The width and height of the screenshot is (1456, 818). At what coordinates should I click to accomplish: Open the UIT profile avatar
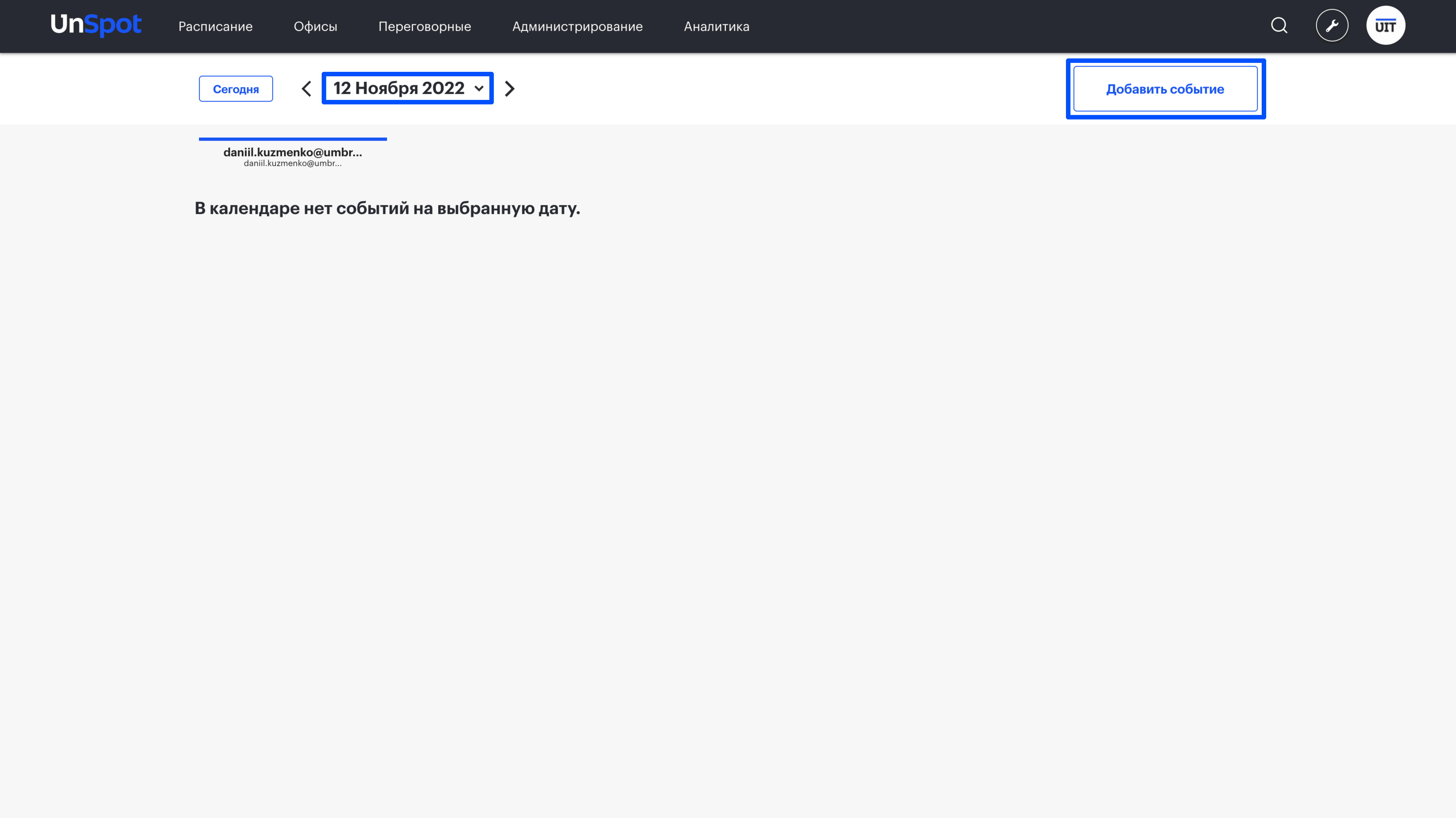[1386, 25]
